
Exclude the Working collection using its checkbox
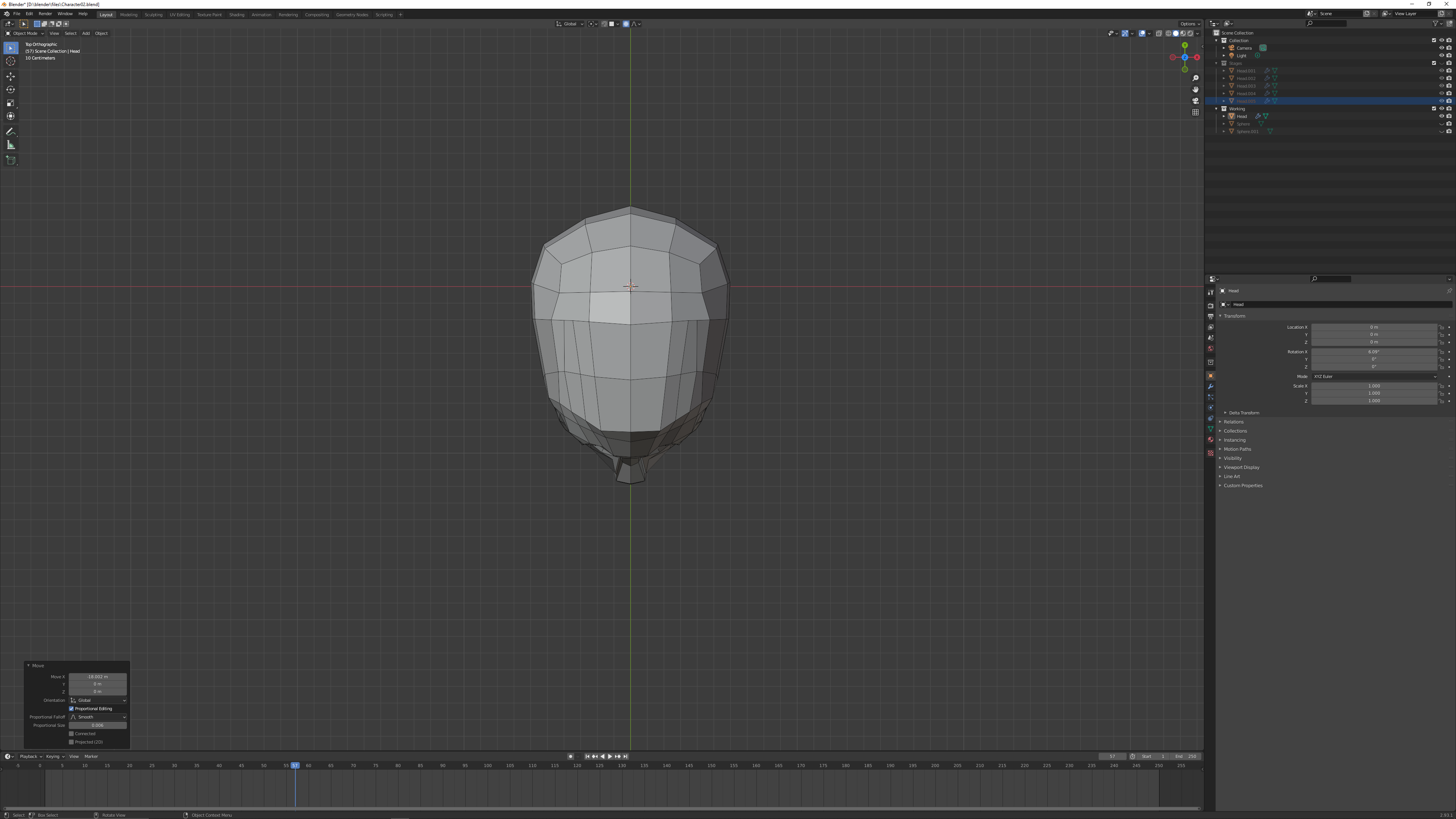click(x=1434, y=108)
